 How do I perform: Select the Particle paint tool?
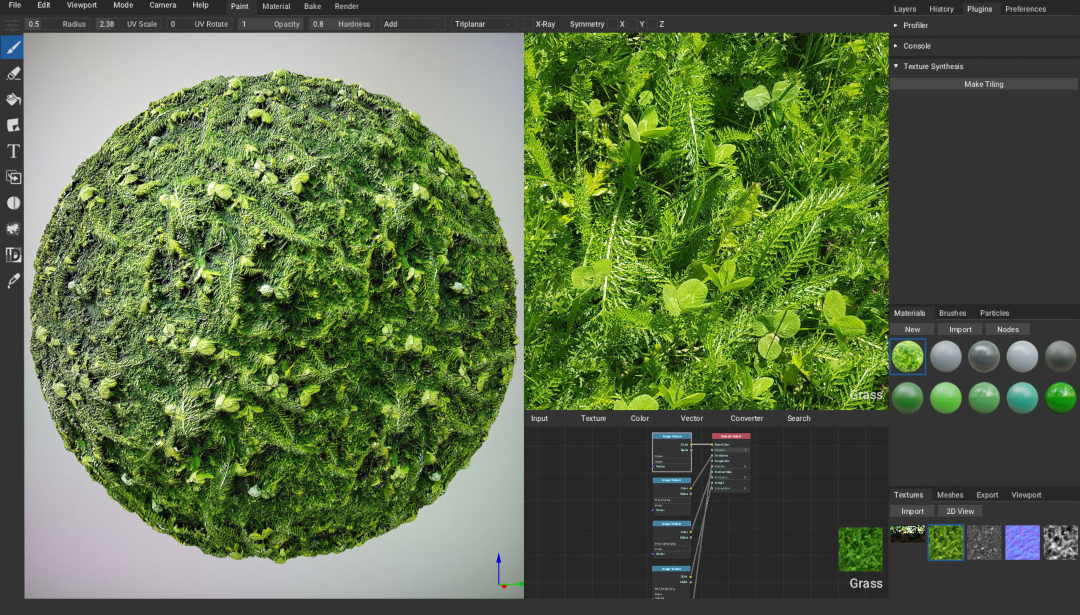(13, 229)
